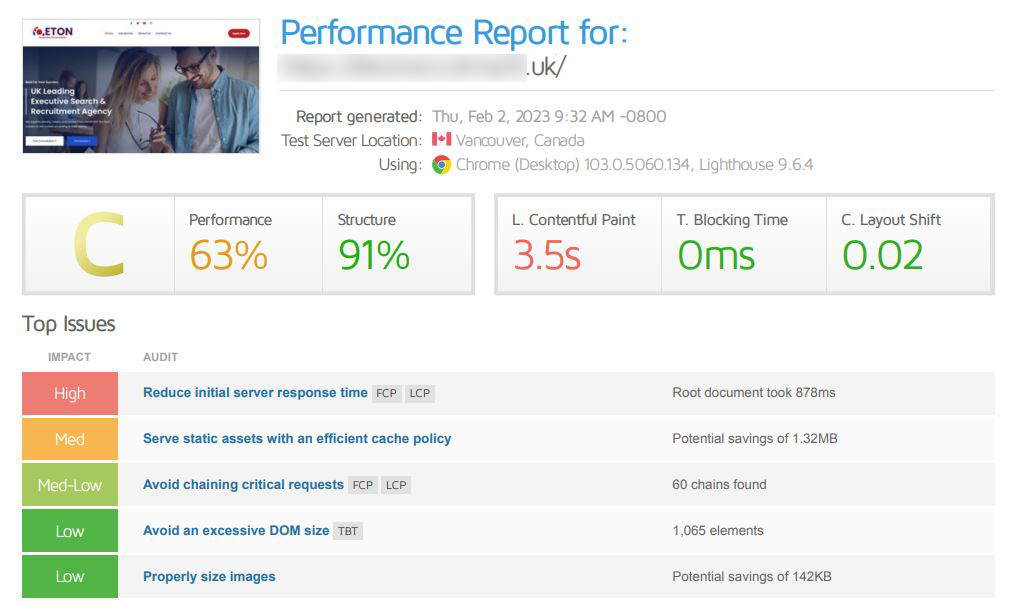Click the TBT tag on DOM size audit

click(x=348, y=531)
